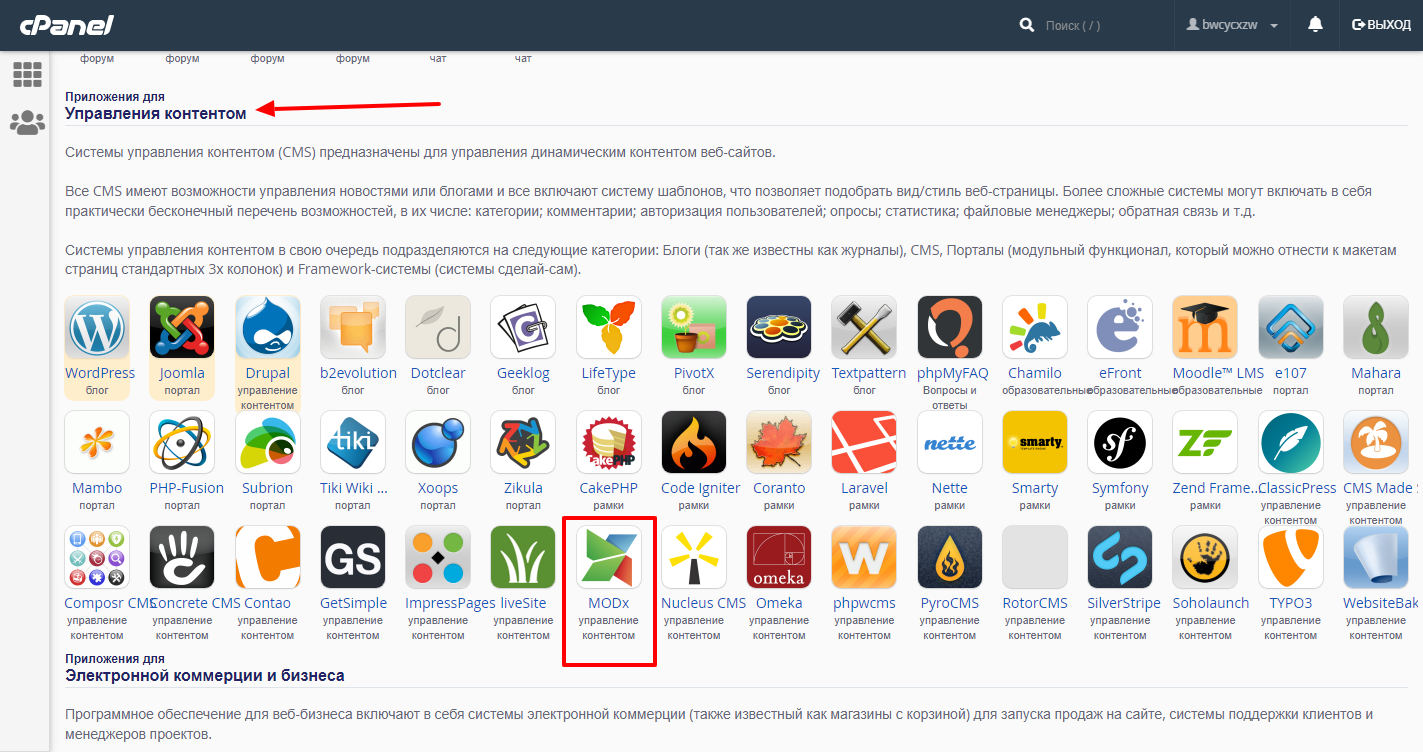
Task: Open the Geeklog icon
Action: point(523,328)
